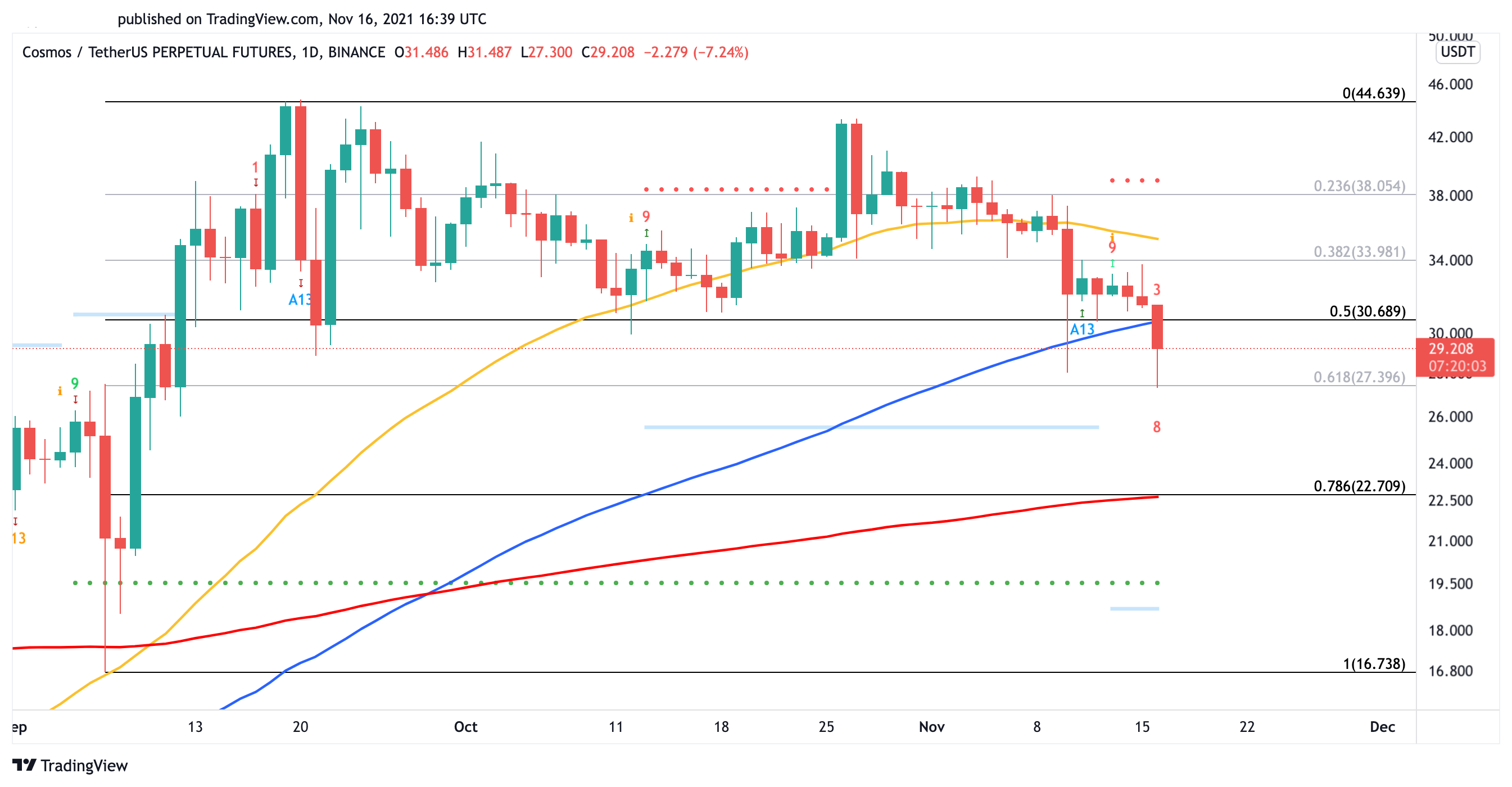Image resolution: width=1512 pixels, height=787 pixels.
Task: Click the low value L27.300
Action: [546, 52]
